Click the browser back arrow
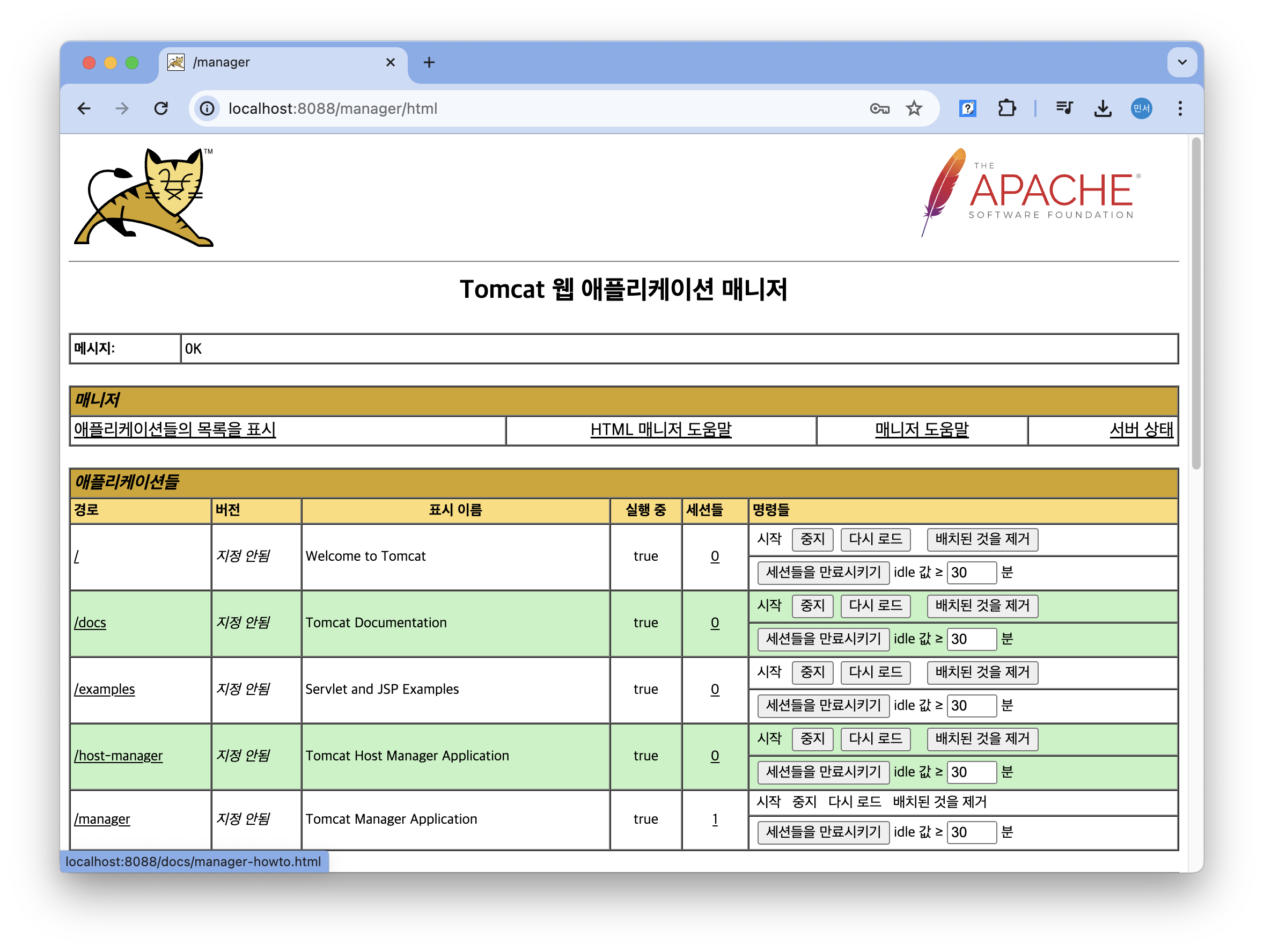Image resolution: width=1264 pixels, height=952 pixels. 84,108
